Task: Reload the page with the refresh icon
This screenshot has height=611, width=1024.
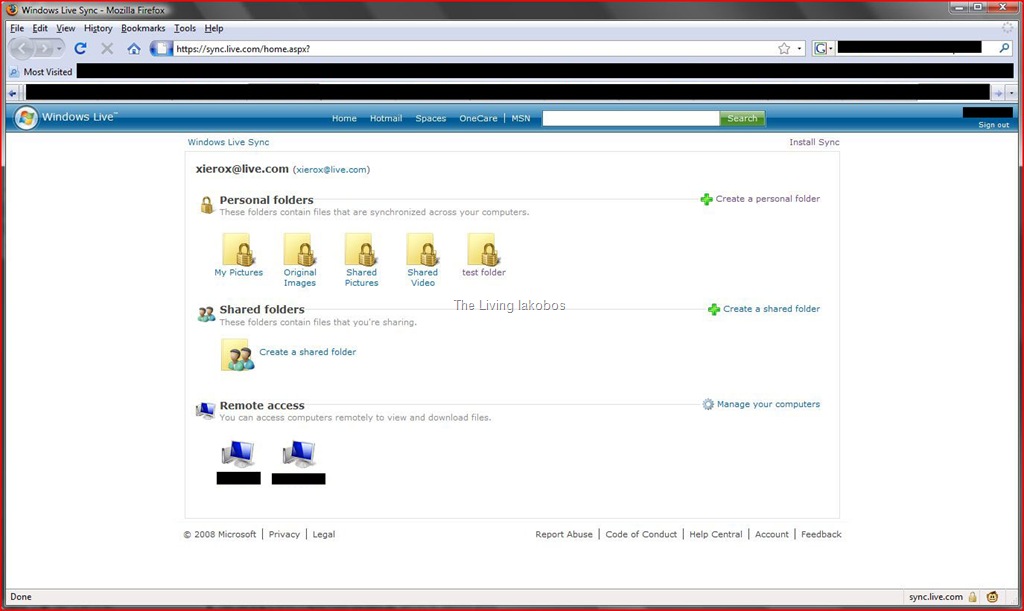Action: 80,48
